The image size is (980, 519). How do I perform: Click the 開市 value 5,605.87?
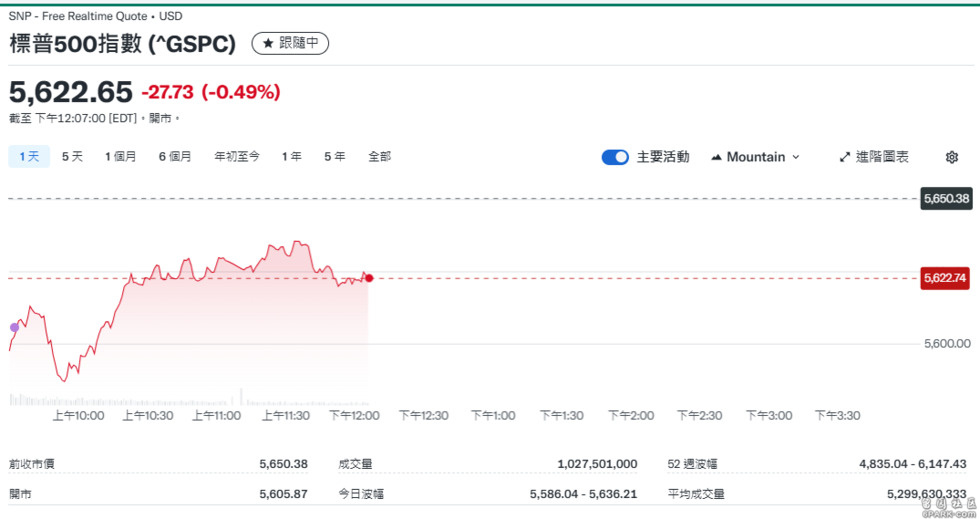pos(284,494)
